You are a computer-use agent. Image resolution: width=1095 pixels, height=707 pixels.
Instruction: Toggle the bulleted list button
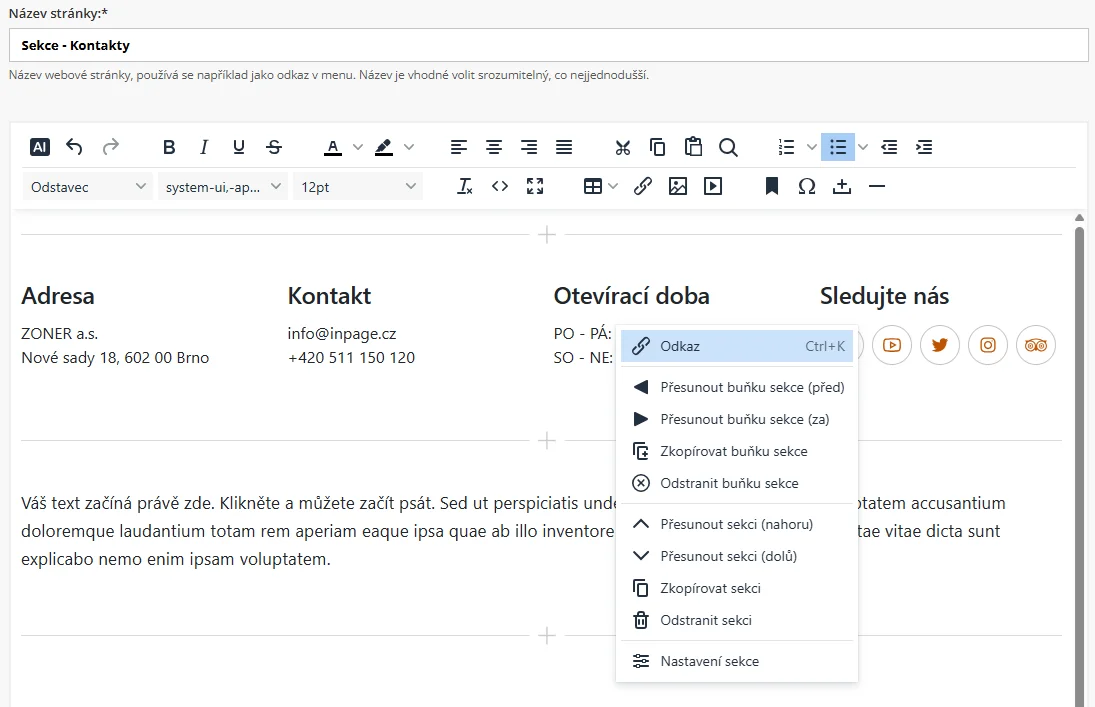coord(838,147)
